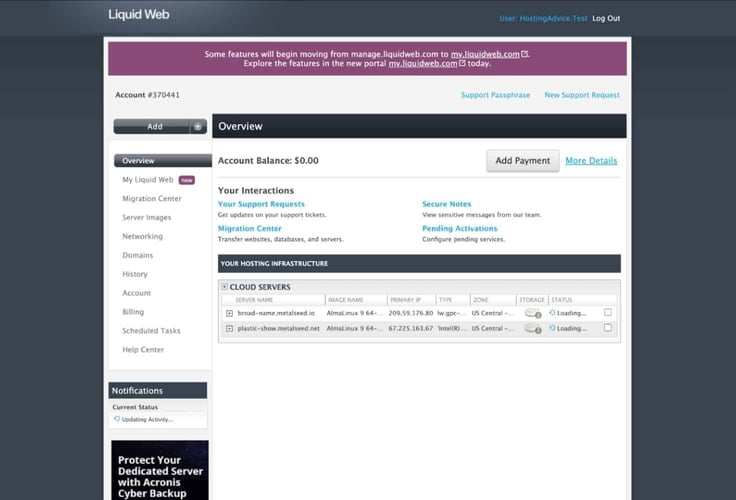The width and height of the screenshot is (736, 500).
Task: Open the Account sidebar item
Action: [x=137, y=293]
